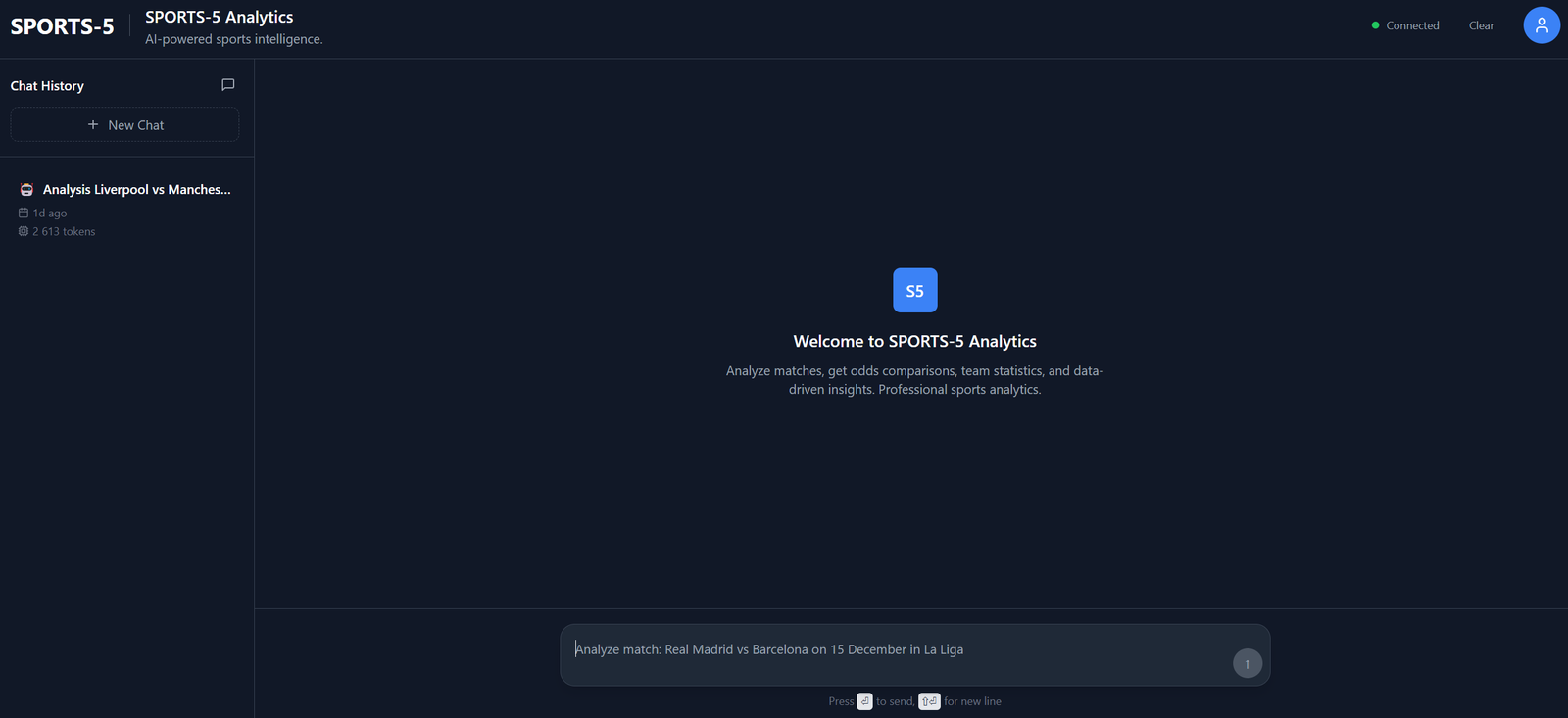This screenshot has width=1568, height=718.
Task: Click the SPORTS-5 Analytics header title
Action: coord(219,17)
